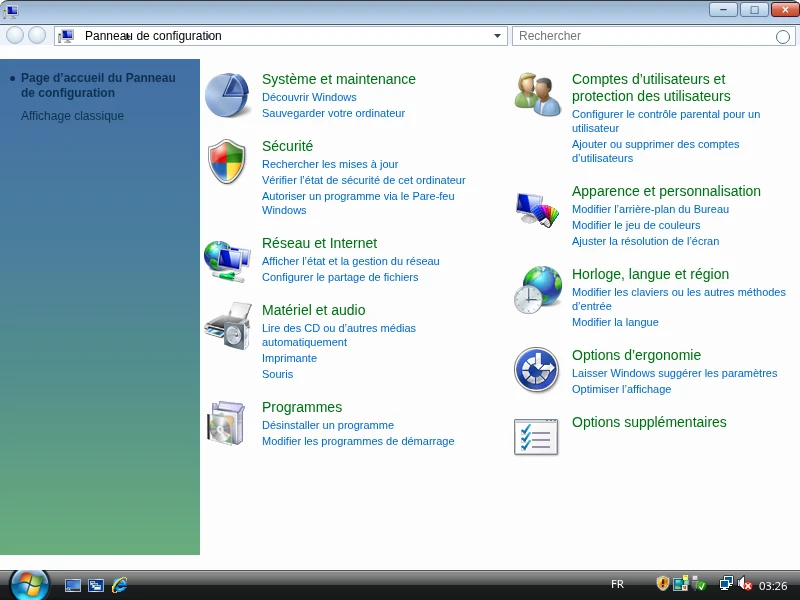Image resolution: width=800 pixels, height=600 pixels.
Task: Open the Système et maintenance pie chart icon
Action: click(228, 95)
